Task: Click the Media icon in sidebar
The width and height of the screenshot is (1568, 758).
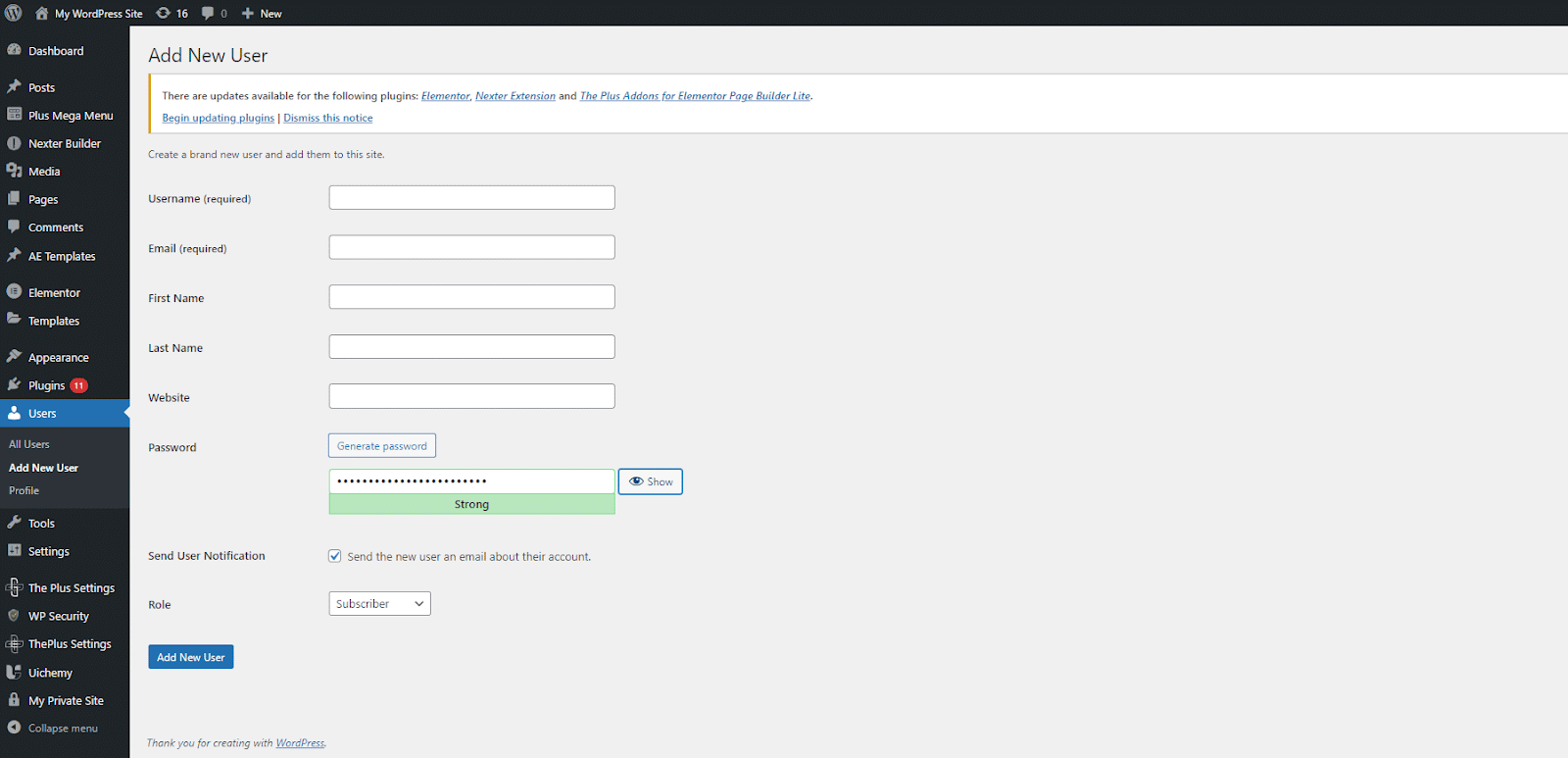Action: point(14,171)
